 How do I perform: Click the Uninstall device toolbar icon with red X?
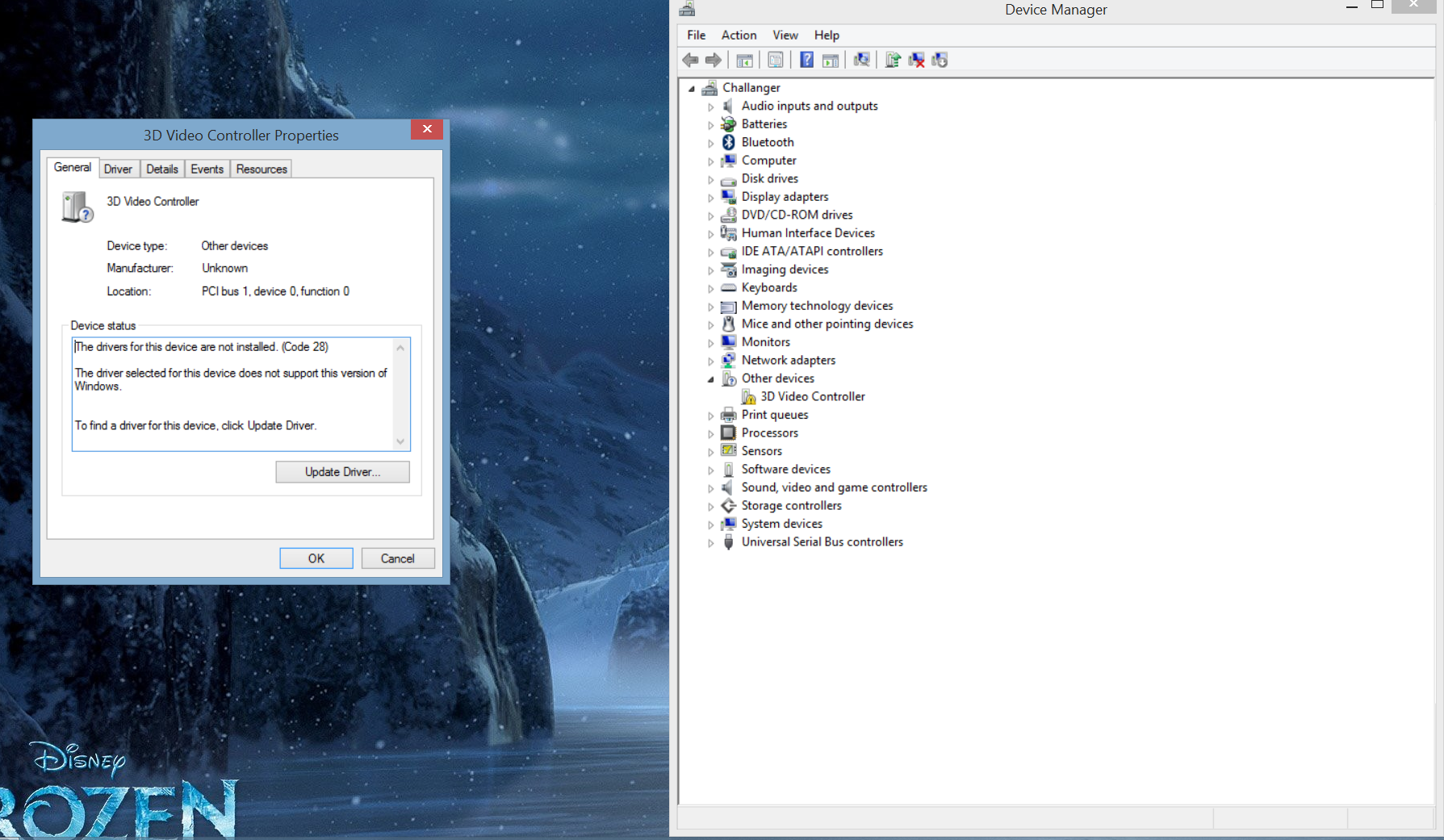[x=916, y=60]
